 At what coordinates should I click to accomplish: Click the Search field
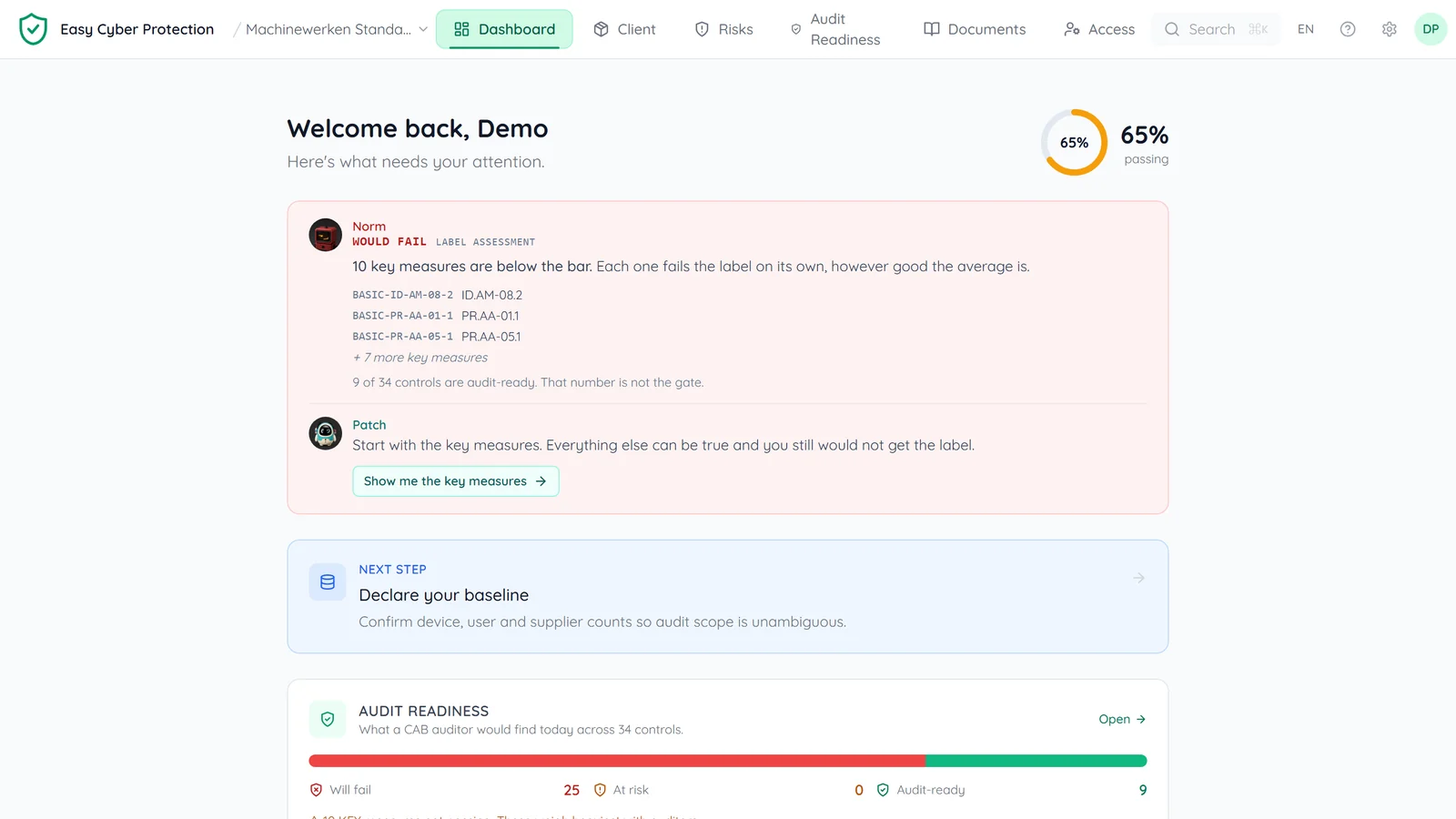click(1216, 29)
